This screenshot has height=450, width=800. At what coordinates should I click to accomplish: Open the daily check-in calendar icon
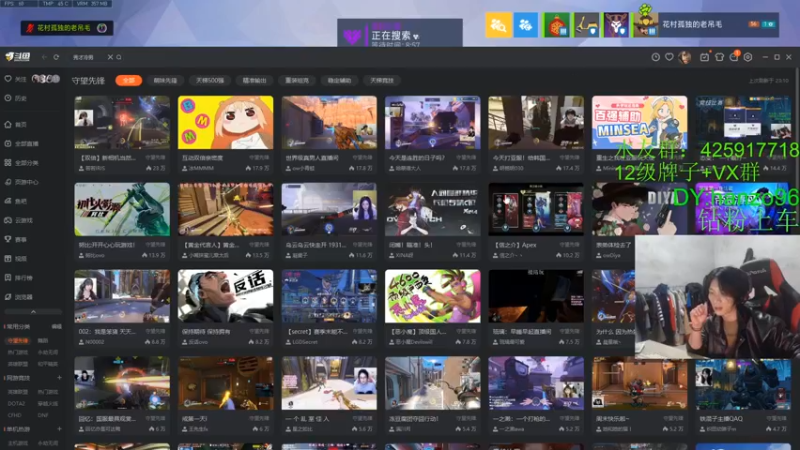(704, 57)
